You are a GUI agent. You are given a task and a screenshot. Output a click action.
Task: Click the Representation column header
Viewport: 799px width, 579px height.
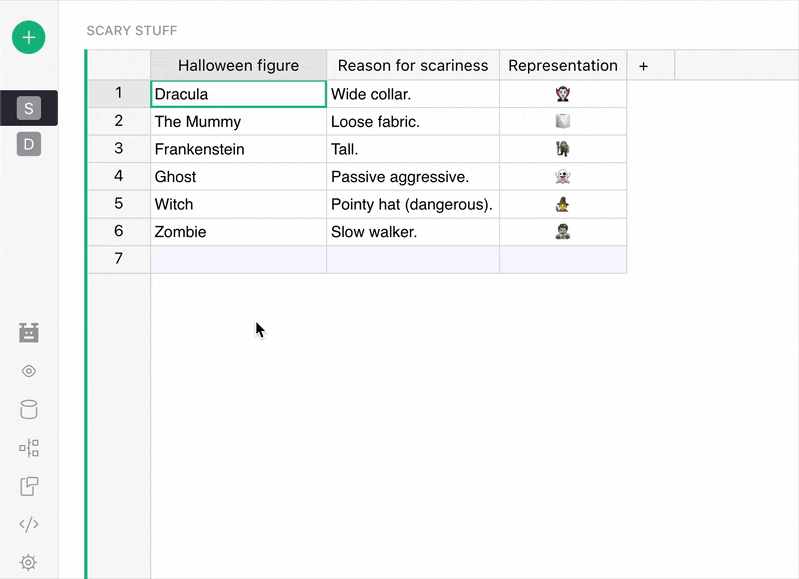point(563,66)
